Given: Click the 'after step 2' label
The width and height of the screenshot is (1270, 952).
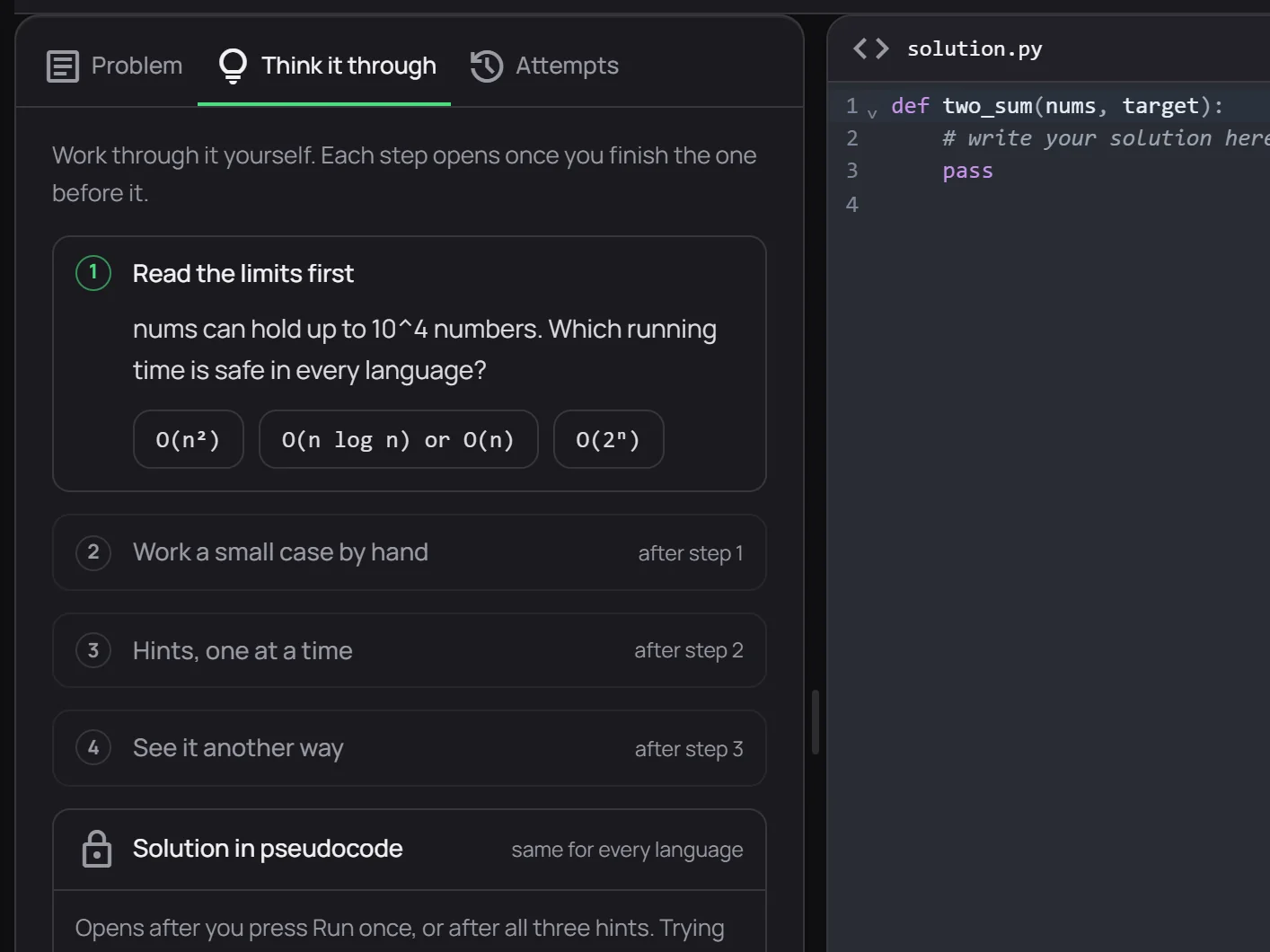Looking at the screenshot, I should click(x=689, y=650).
